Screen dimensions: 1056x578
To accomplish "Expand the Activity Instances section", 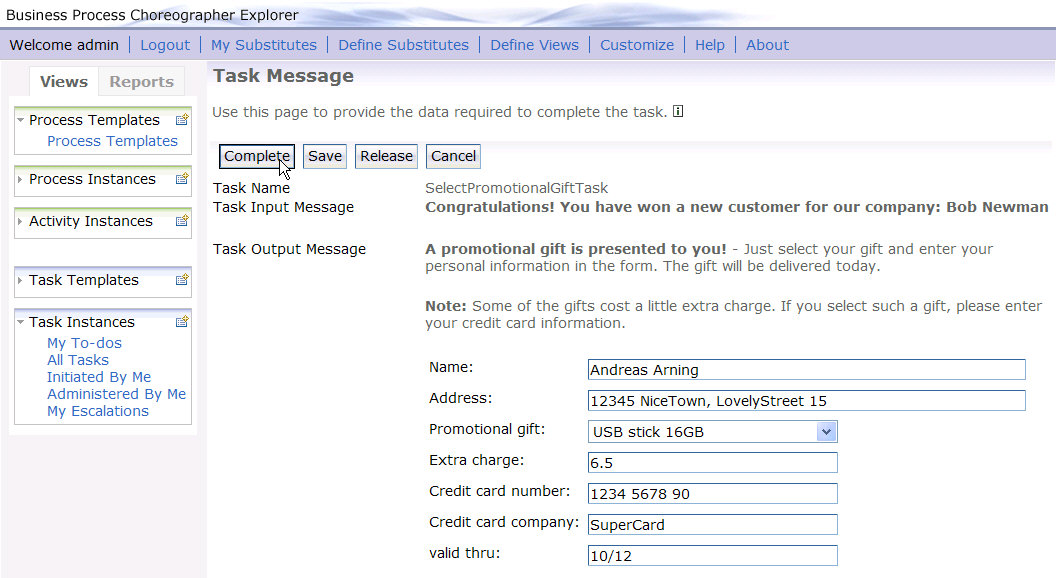I will [20, 221].
